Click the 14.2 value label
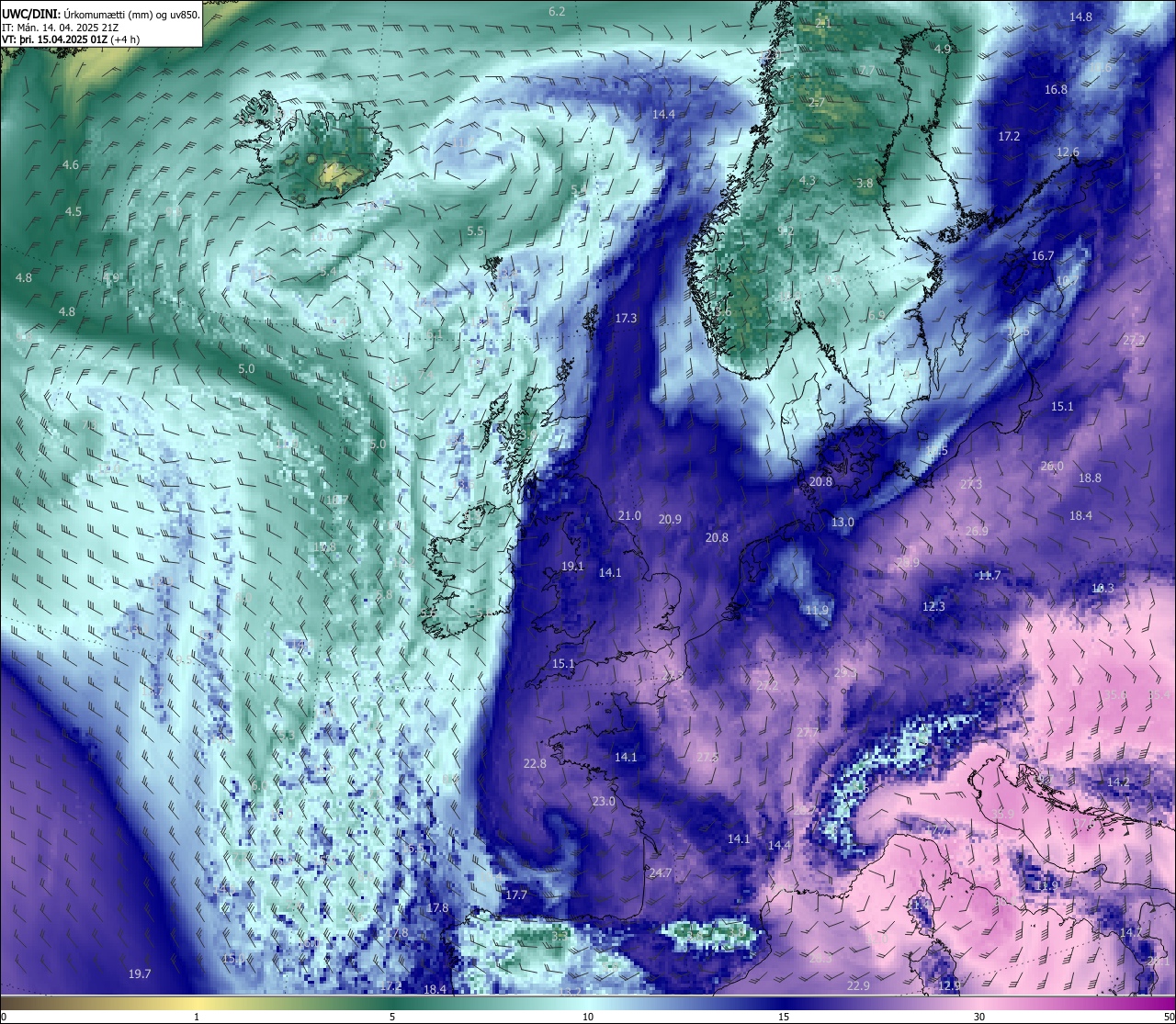This screenshot has height=1024, width=1176. click(1118, 782)
